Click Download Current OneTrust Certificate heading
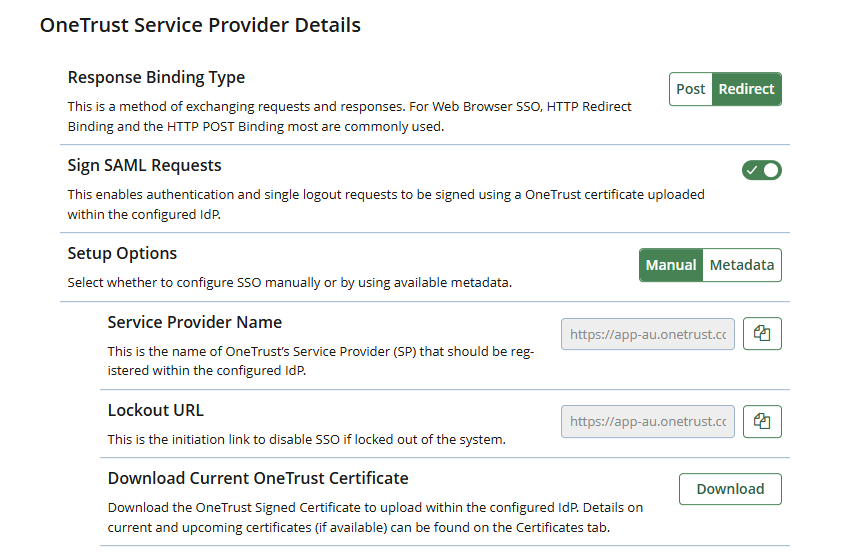This screenshot has height=553, width=850. tap(258, 478)
